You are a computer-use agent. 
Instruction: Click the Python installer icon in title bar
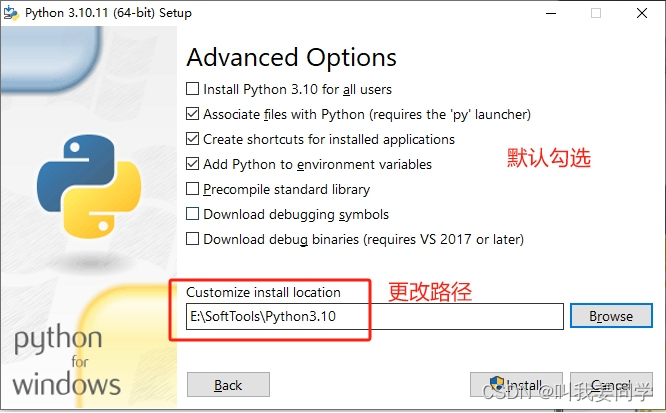11,13
